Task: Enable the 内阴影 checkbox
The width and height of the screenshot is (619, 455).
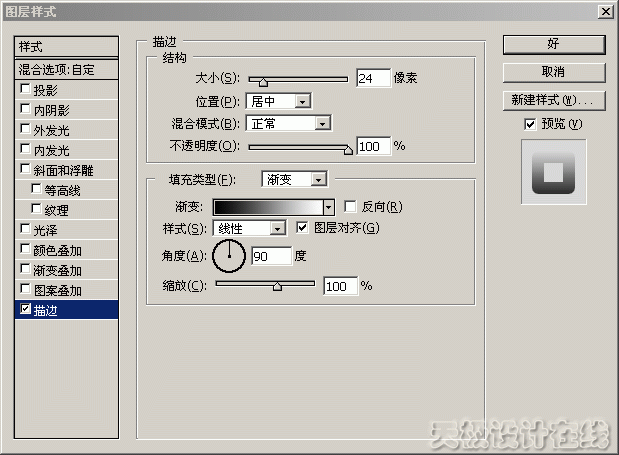Action: point(25,109)
